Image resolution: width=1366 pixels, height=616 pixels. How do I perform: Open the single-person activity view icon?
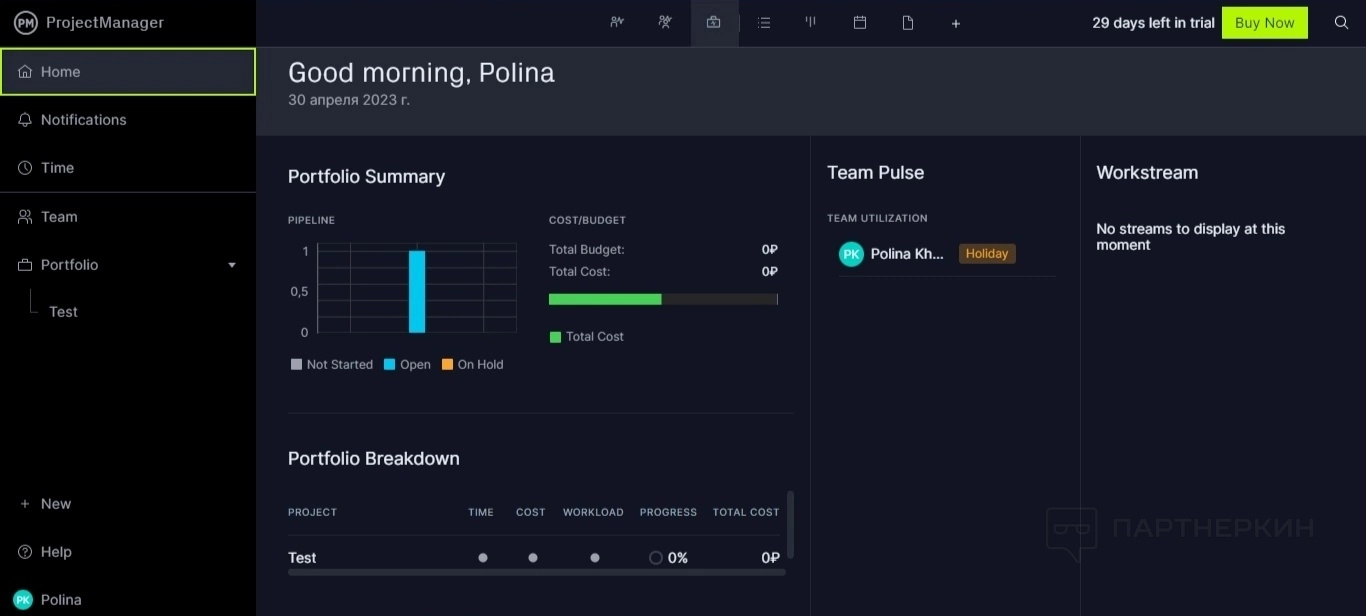[x=617, y=23]
